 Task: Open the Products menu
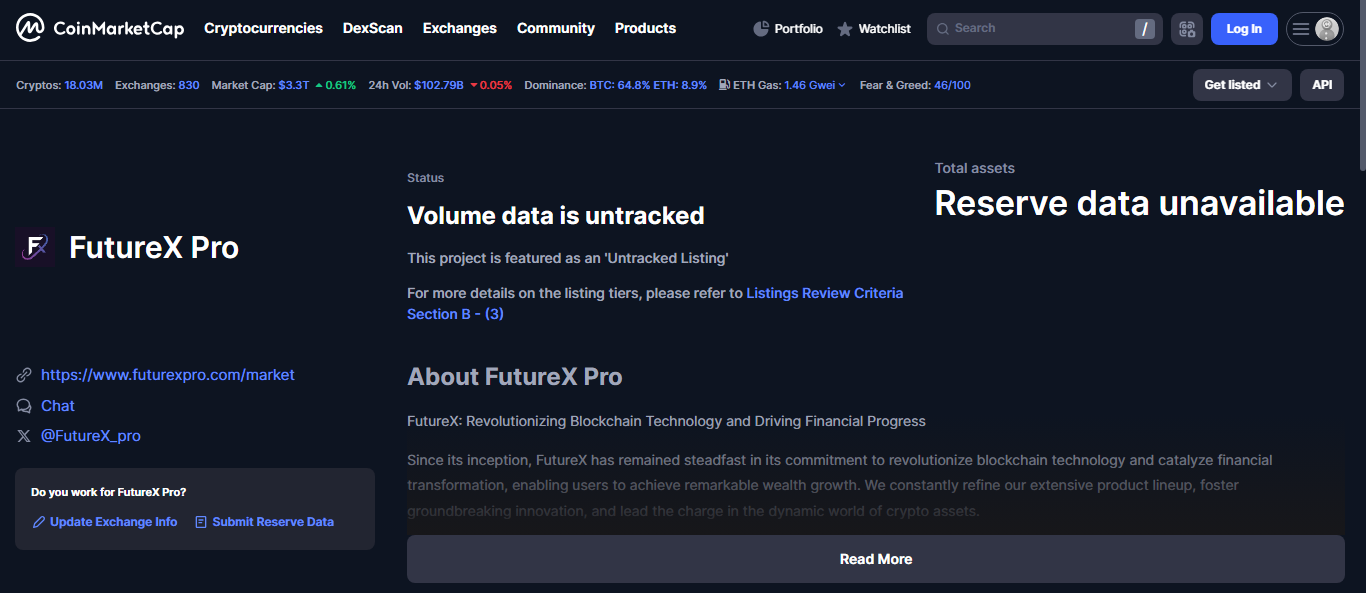[645, 28]
